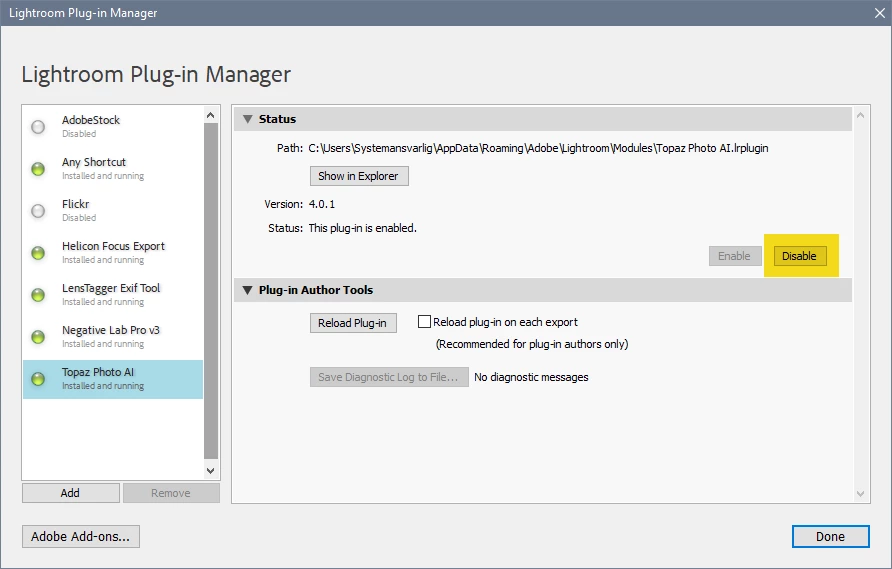Viewport: 892px width, 569px height.
Task: Click 'Recommended for plug-in authors only' note
Action: pos(532,344)
